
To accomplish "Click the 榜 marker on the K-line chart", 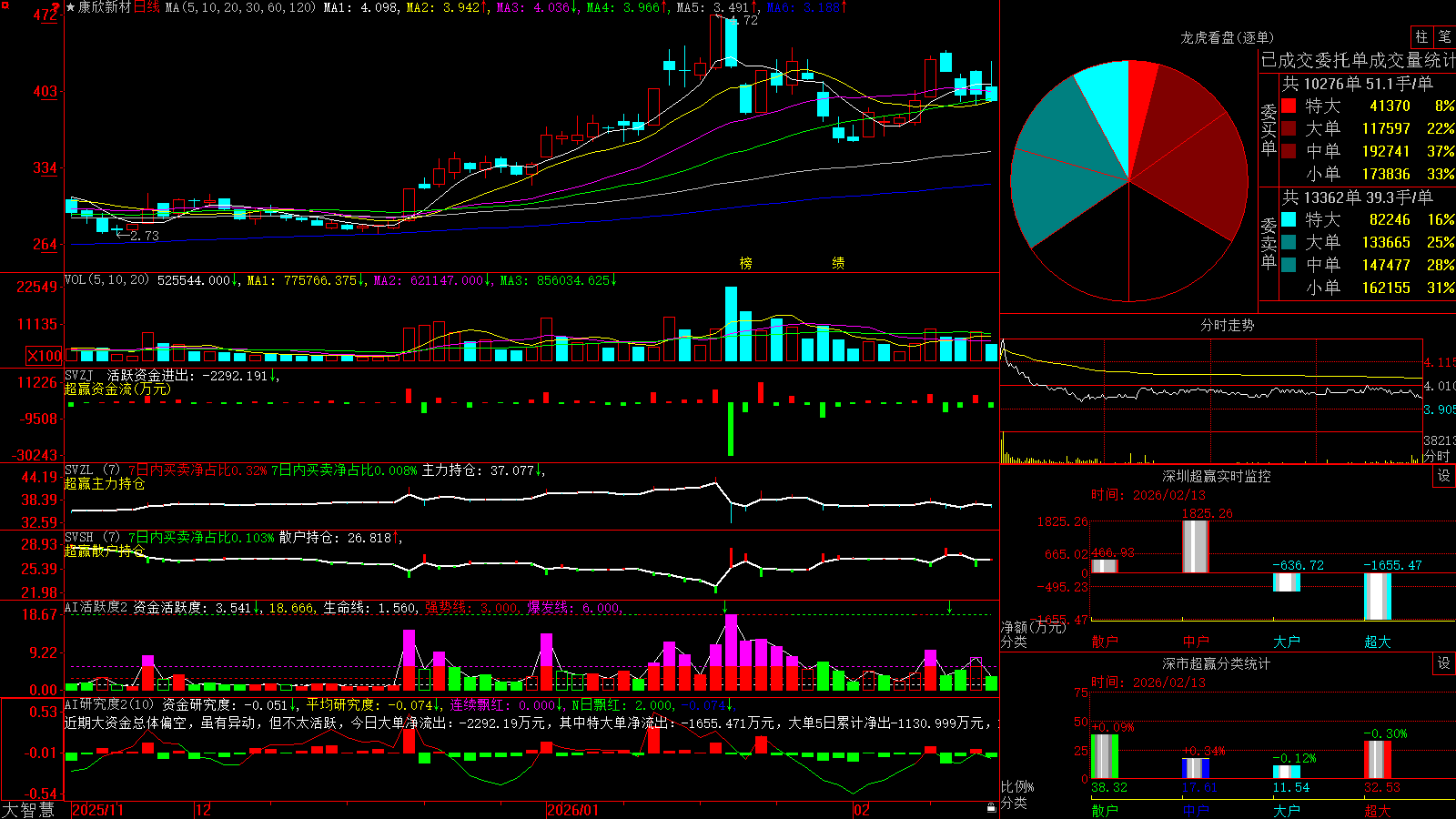I will tap(746, 263).
